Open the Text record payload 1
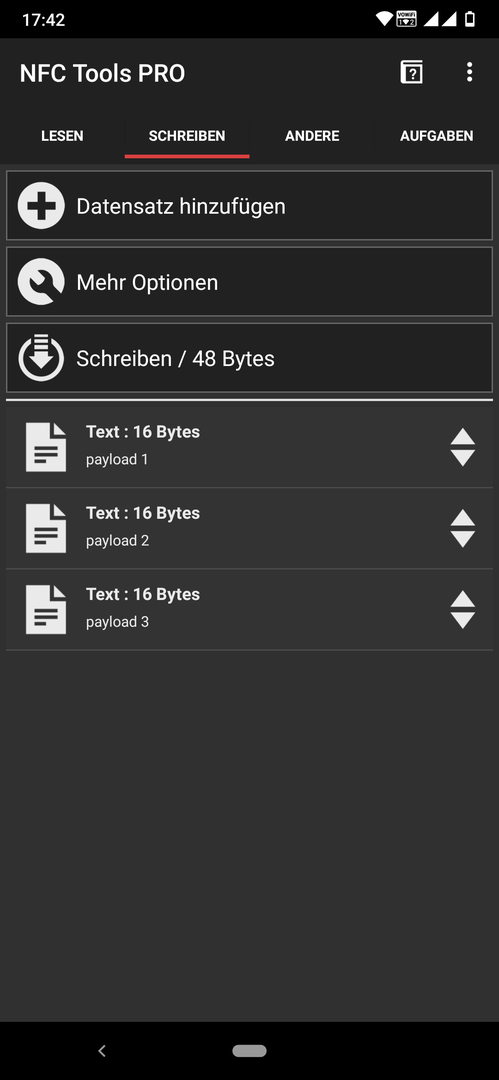This screenshot has height=1080, width=499. click(x=250, y=447)
